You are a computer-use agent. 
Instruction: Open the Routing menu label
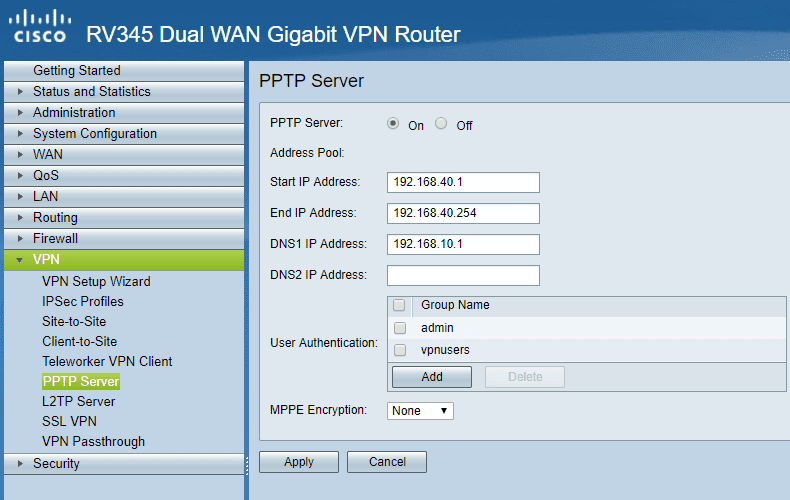point(55,218)
